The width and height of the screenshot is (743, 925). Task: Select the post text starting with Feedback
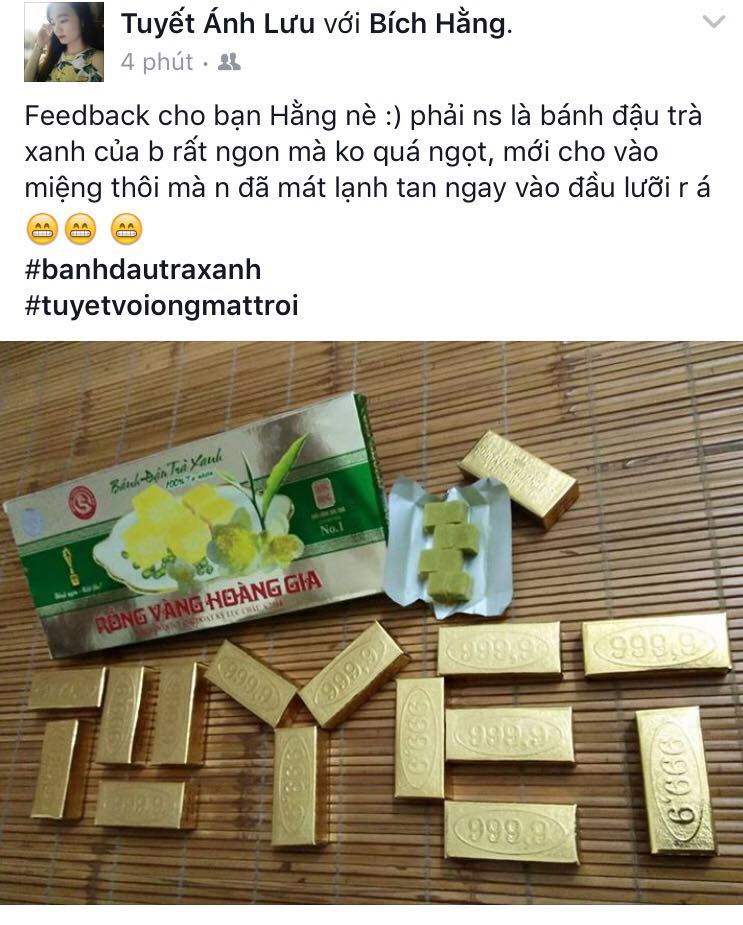tap(367, 152)
